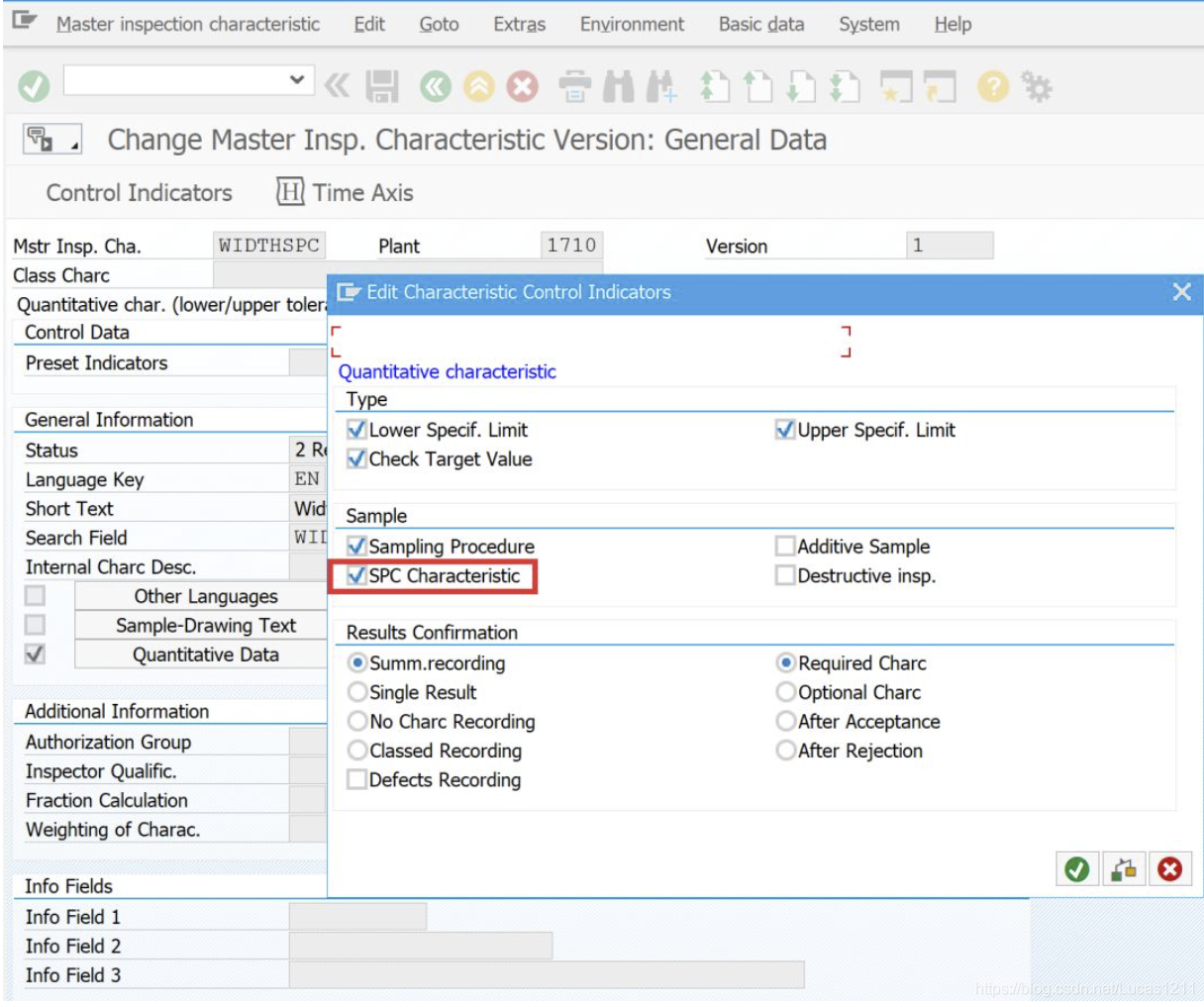The height and width of the screenshot is (1007, 1204).
Task: Select Single Result radio button
Action: 357,692
